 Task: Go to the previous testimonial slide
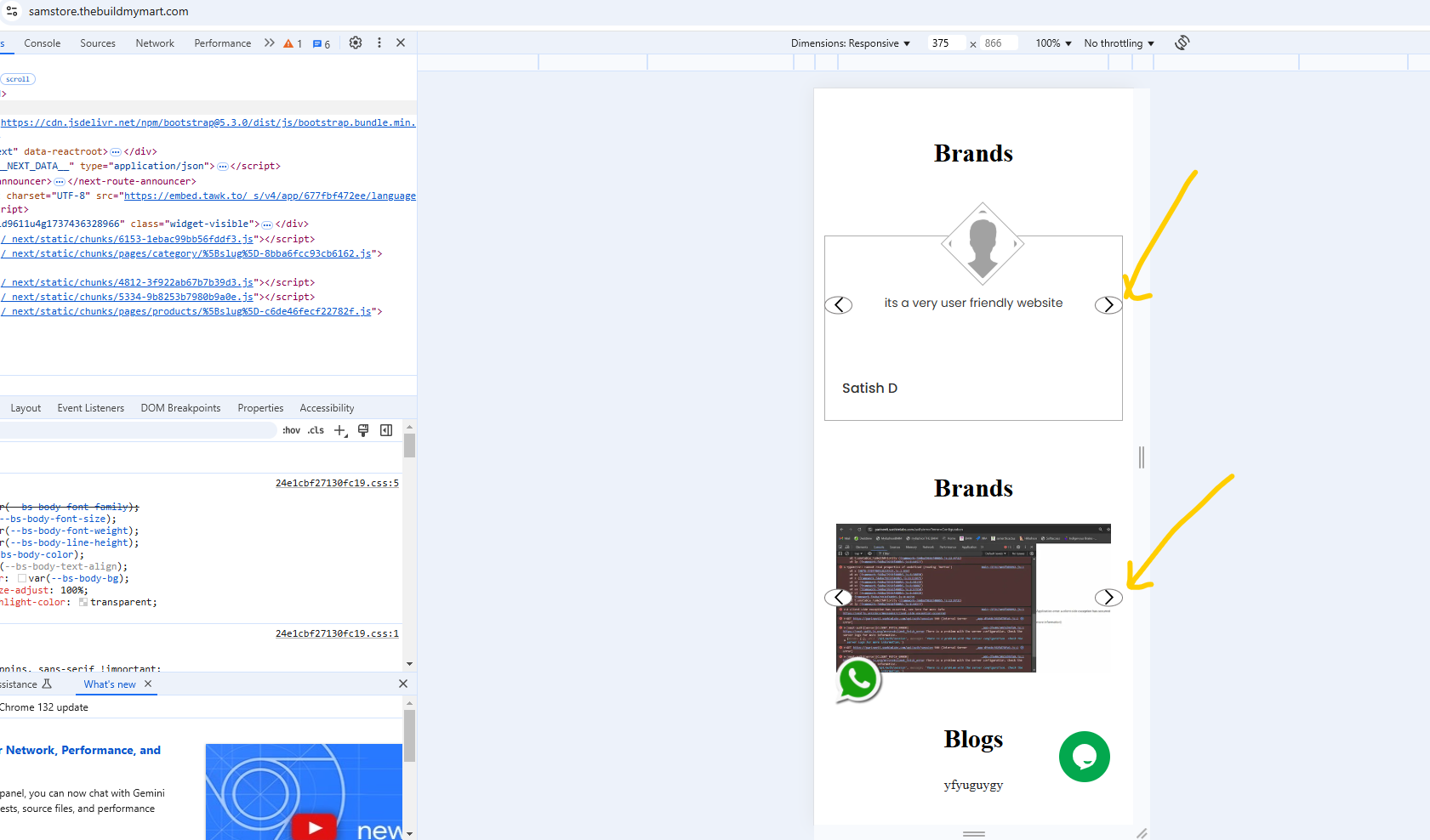click(x=839, y=304)
